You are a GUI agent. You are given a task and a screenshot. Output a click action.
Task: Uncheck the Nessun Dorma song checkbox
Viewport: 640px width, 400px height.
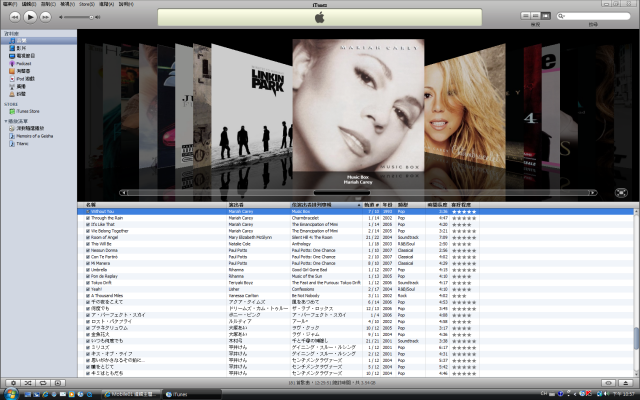tap(88, 250)
